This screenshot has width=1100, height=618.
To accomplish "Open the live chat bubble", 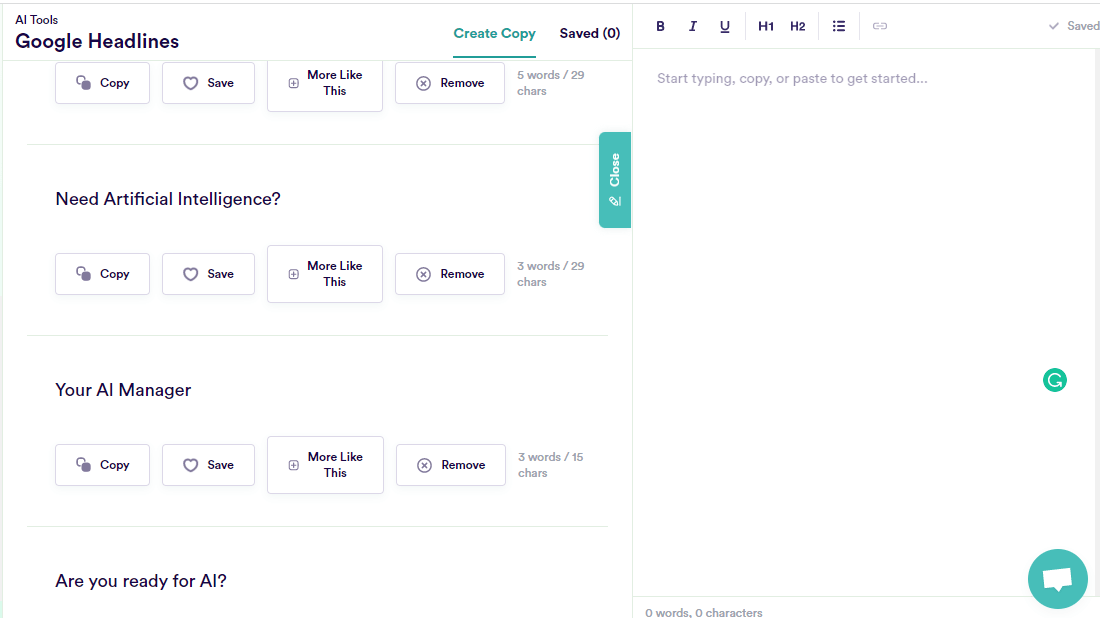I will point(1058,579).
